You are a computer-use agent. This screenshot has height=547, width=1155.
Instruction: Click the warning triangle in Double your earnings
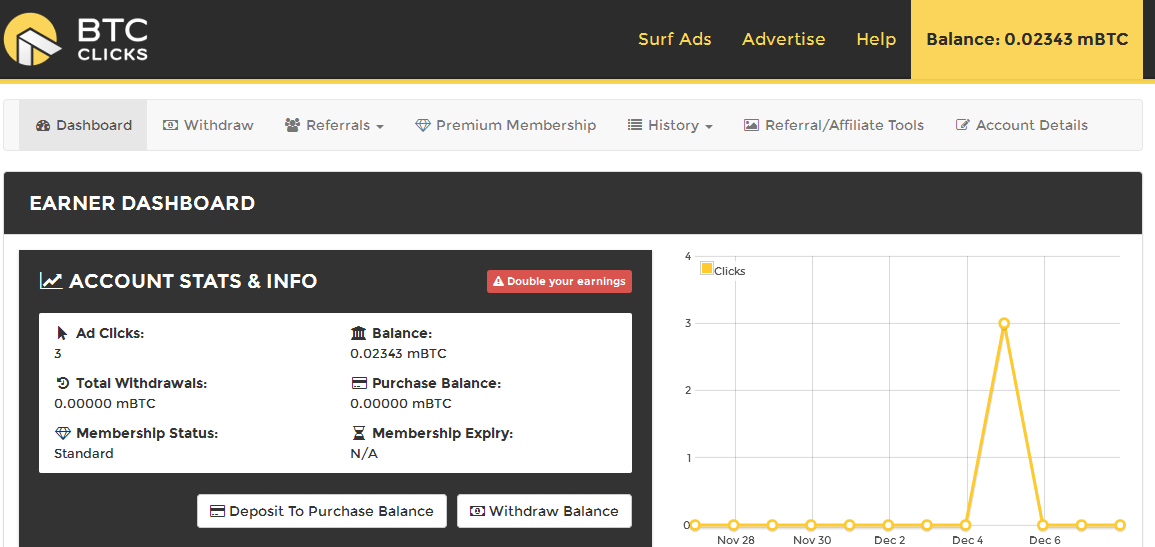(498, 281)
